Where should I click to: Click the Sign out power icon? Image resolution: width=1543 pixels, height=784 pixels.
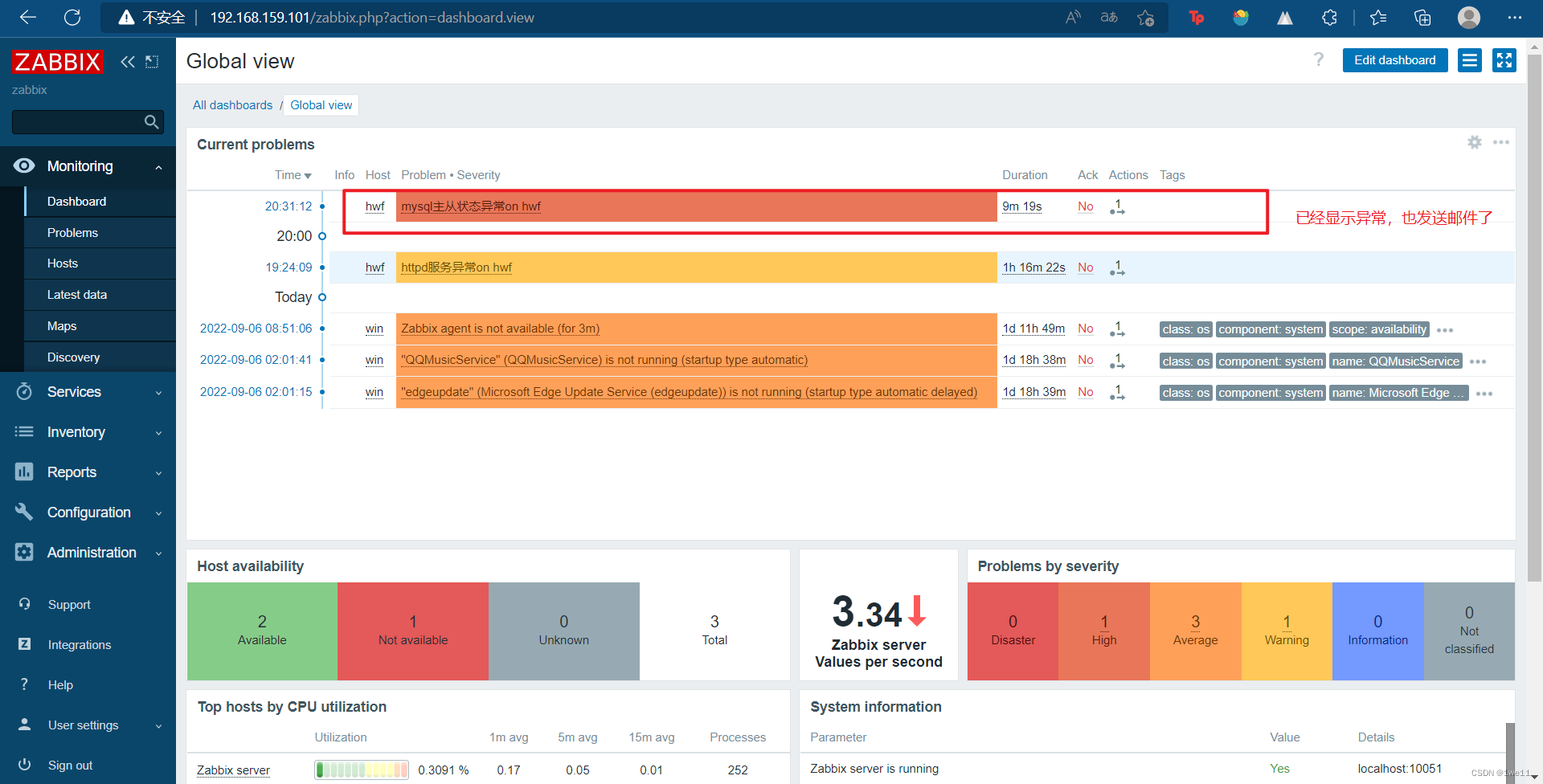[24, 765]
